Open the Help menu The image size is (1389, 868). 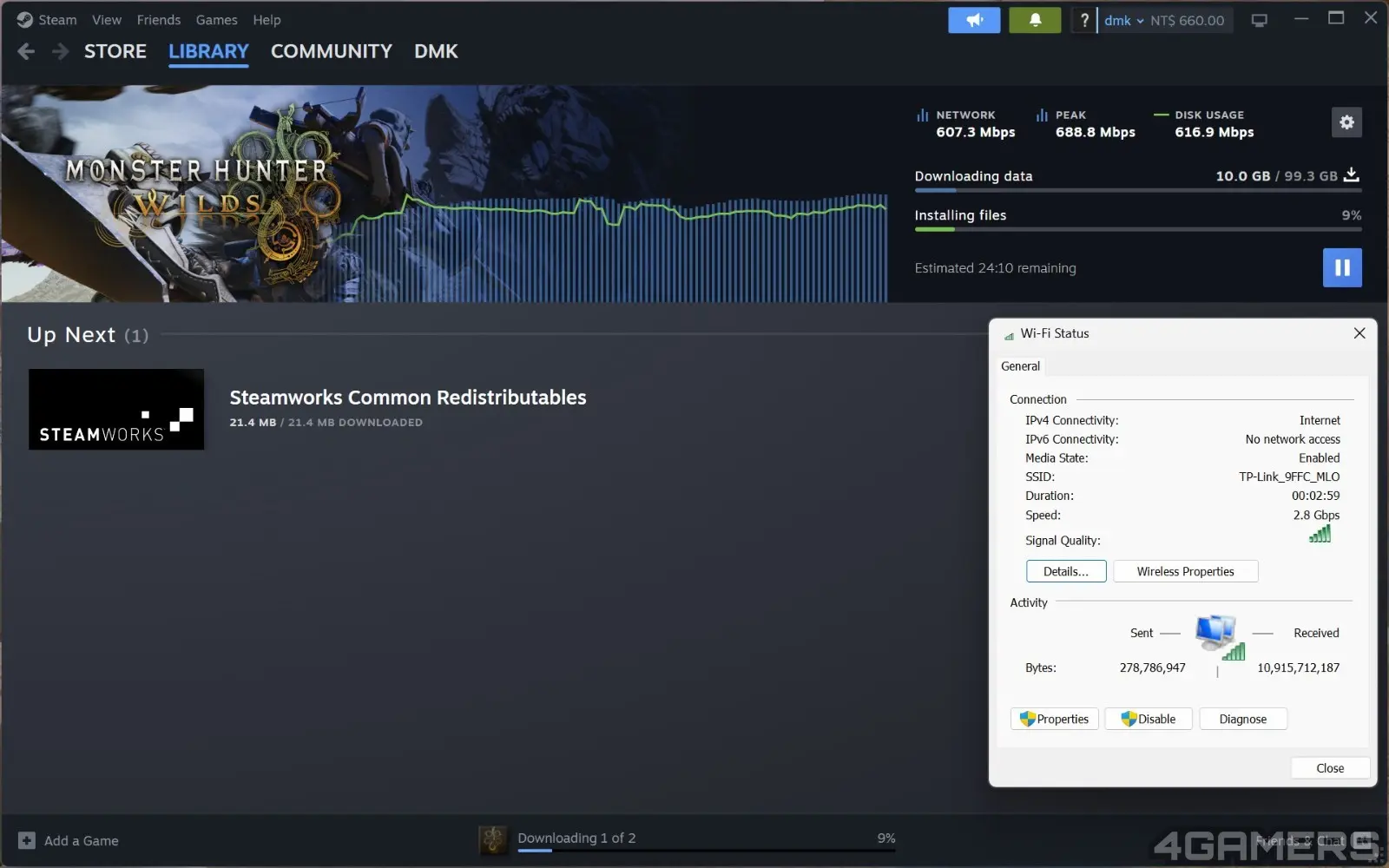pyautogui.click(x=267, y=20)
